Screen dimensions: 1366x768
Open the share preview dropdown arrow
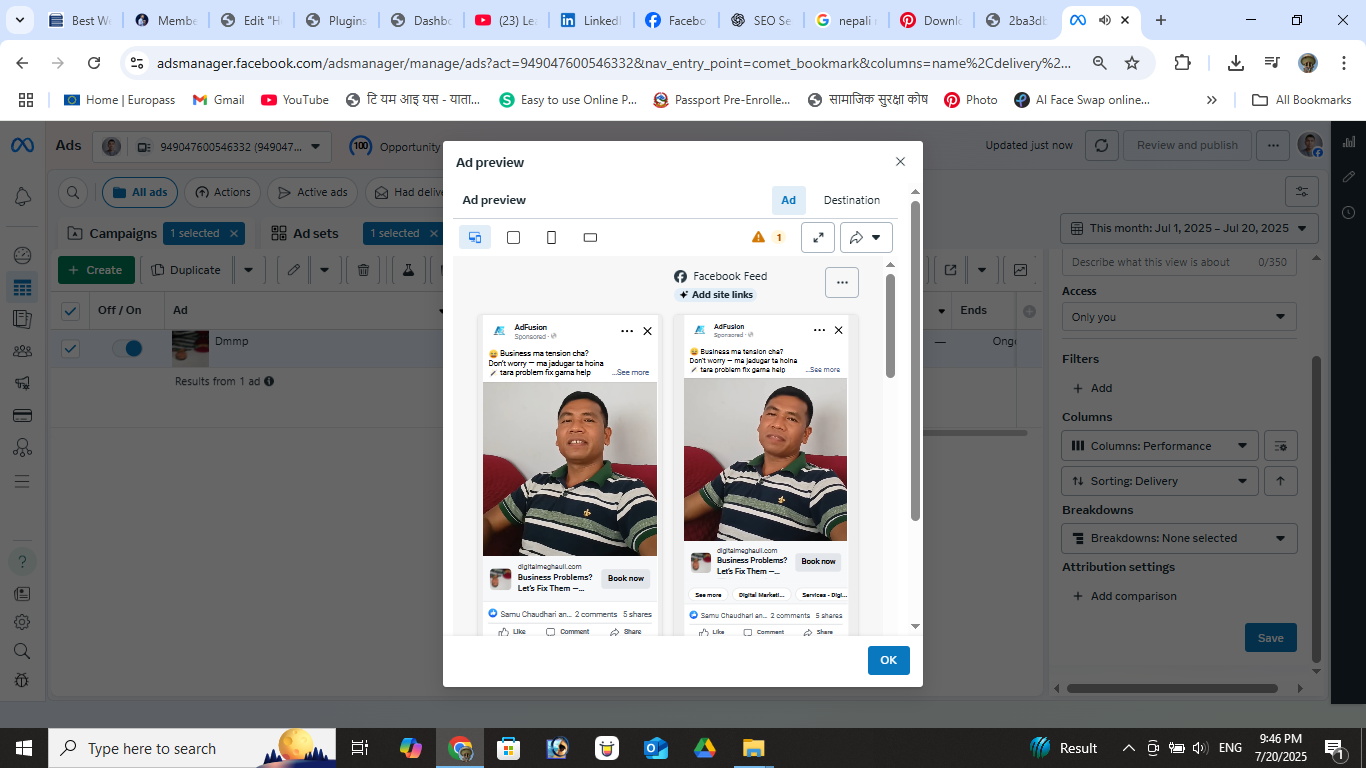(x=876, y=237)
